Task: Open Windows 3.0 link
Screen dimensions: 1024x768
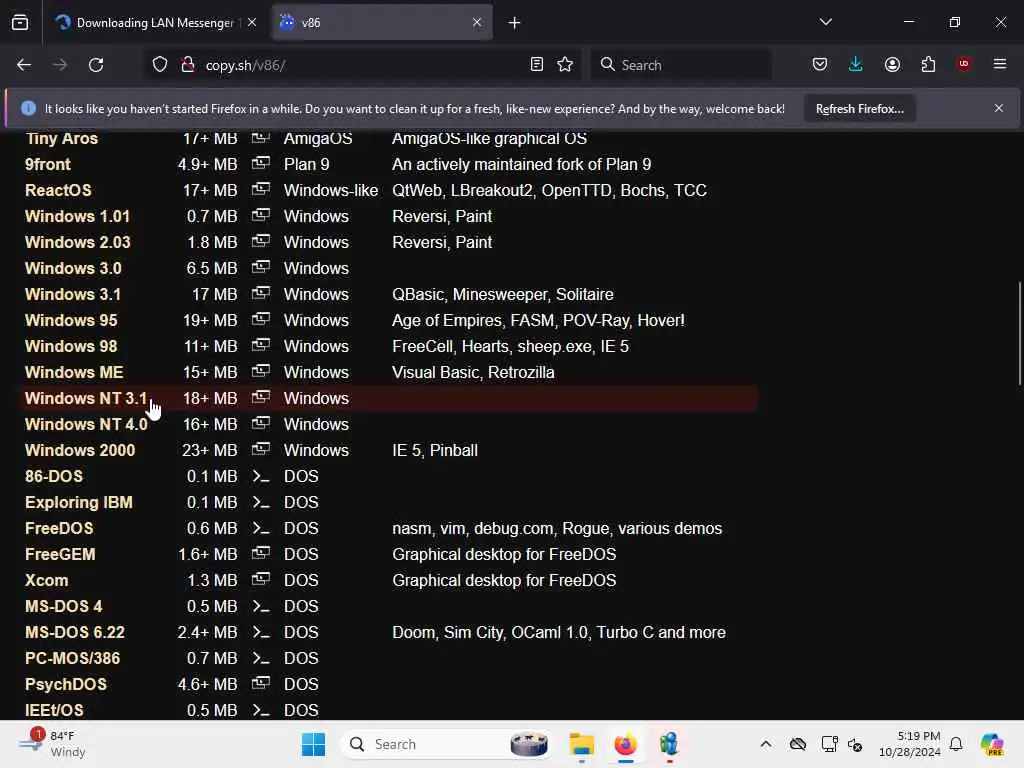Action: click(x=73, y=268)
